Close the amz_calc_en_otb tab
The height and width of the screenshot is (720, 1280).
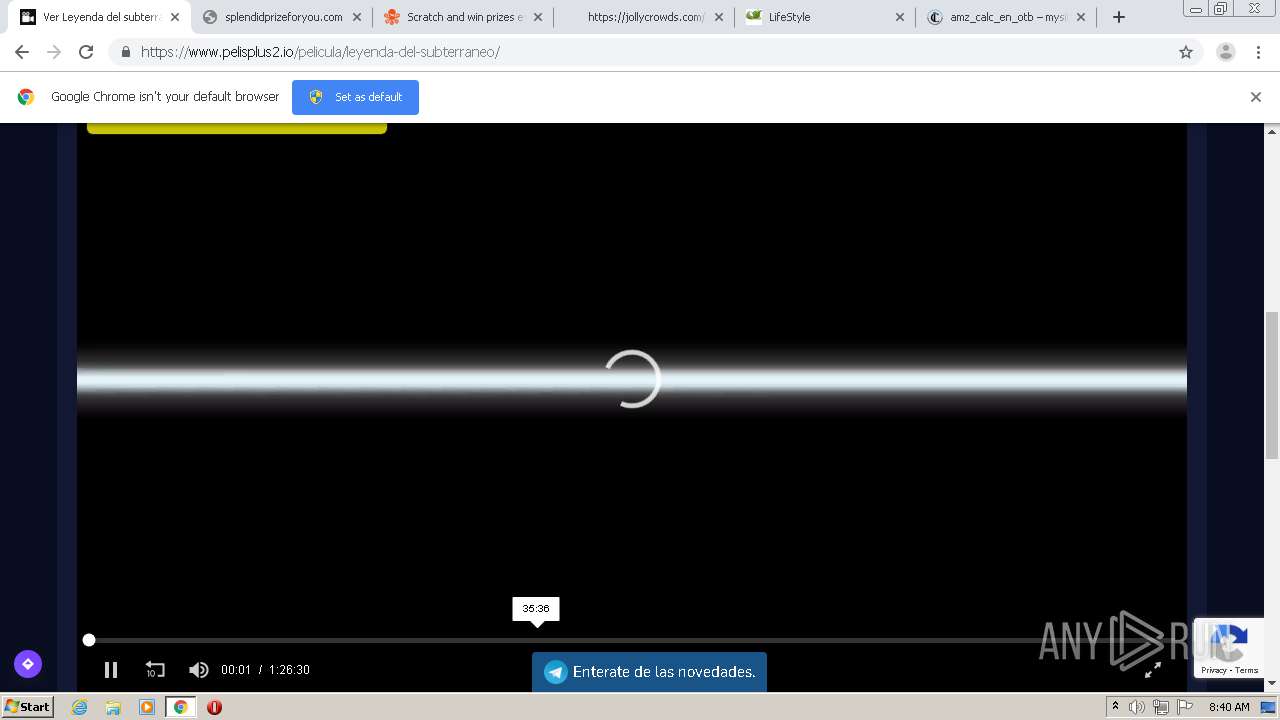(1081, 17)
